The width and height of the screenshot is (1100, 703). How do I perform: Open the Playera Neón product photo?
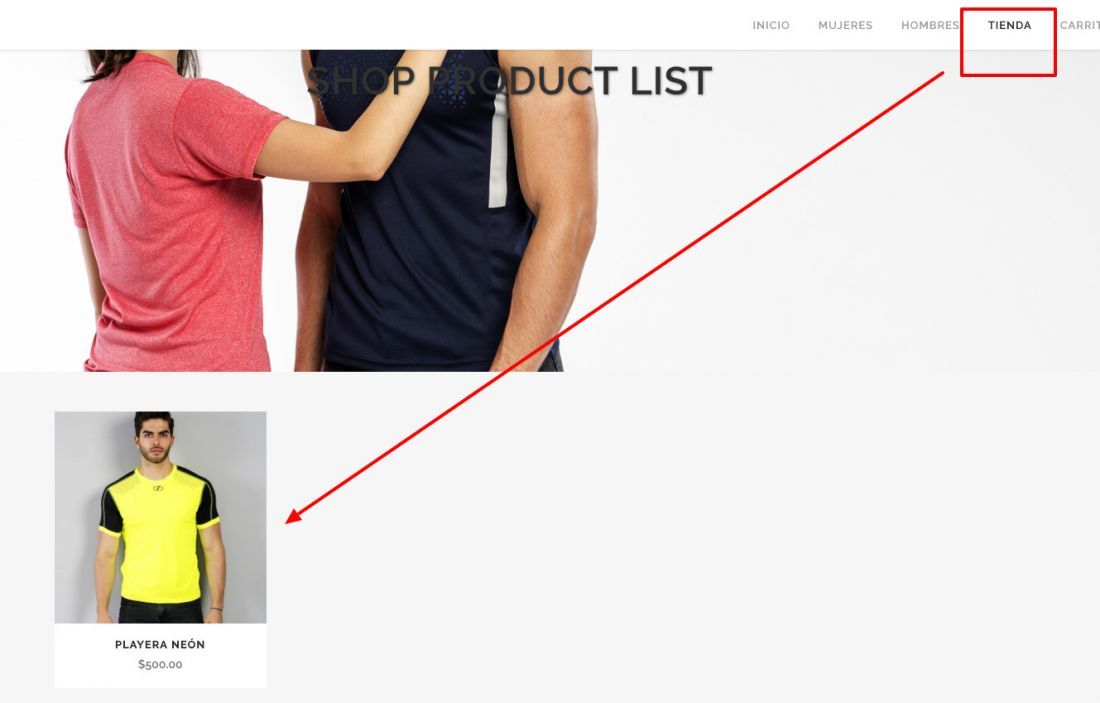[161, 517]
